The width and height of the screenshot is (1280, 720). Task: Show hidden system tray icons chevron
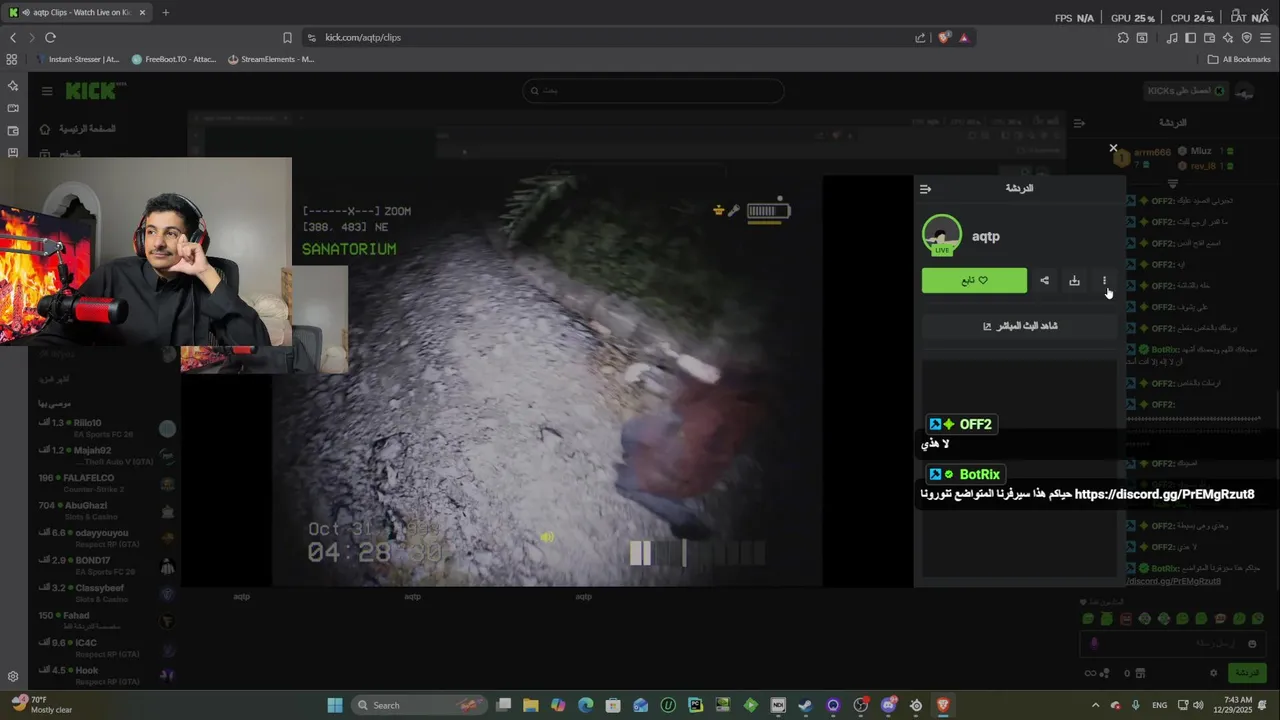(x=1095, y=705)
